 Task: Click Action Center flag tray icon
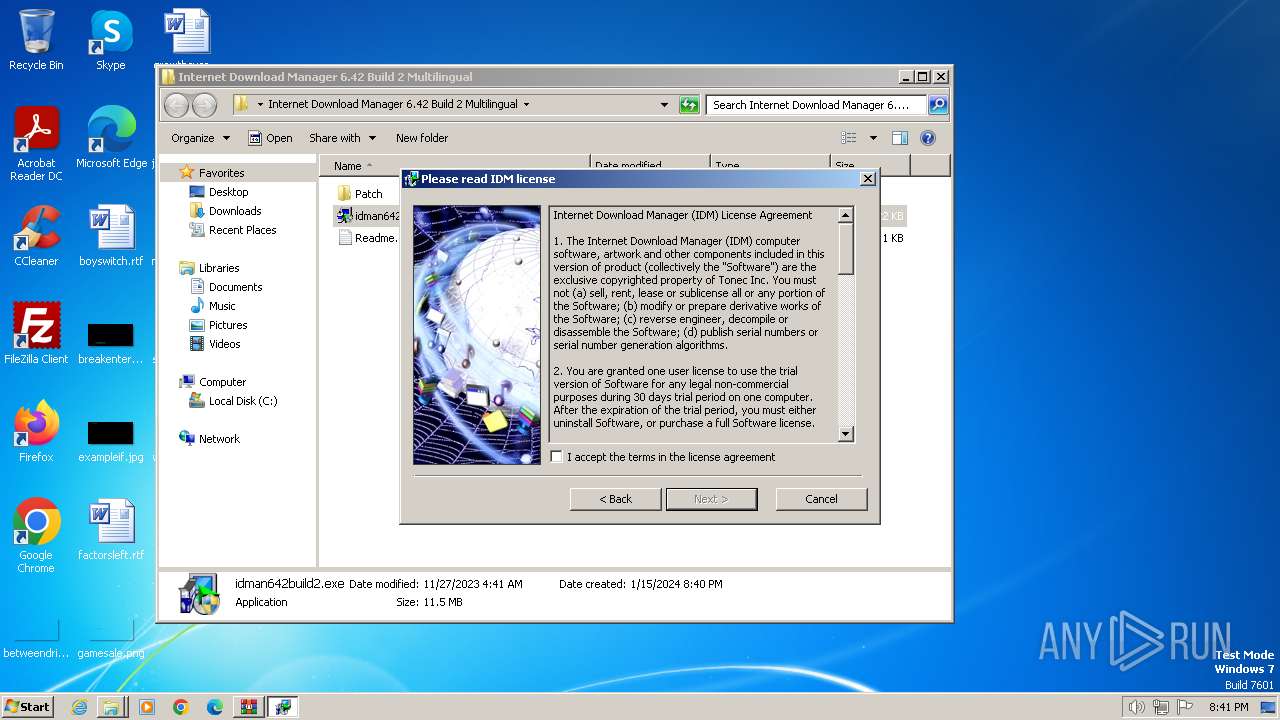tap(1185, 707)
